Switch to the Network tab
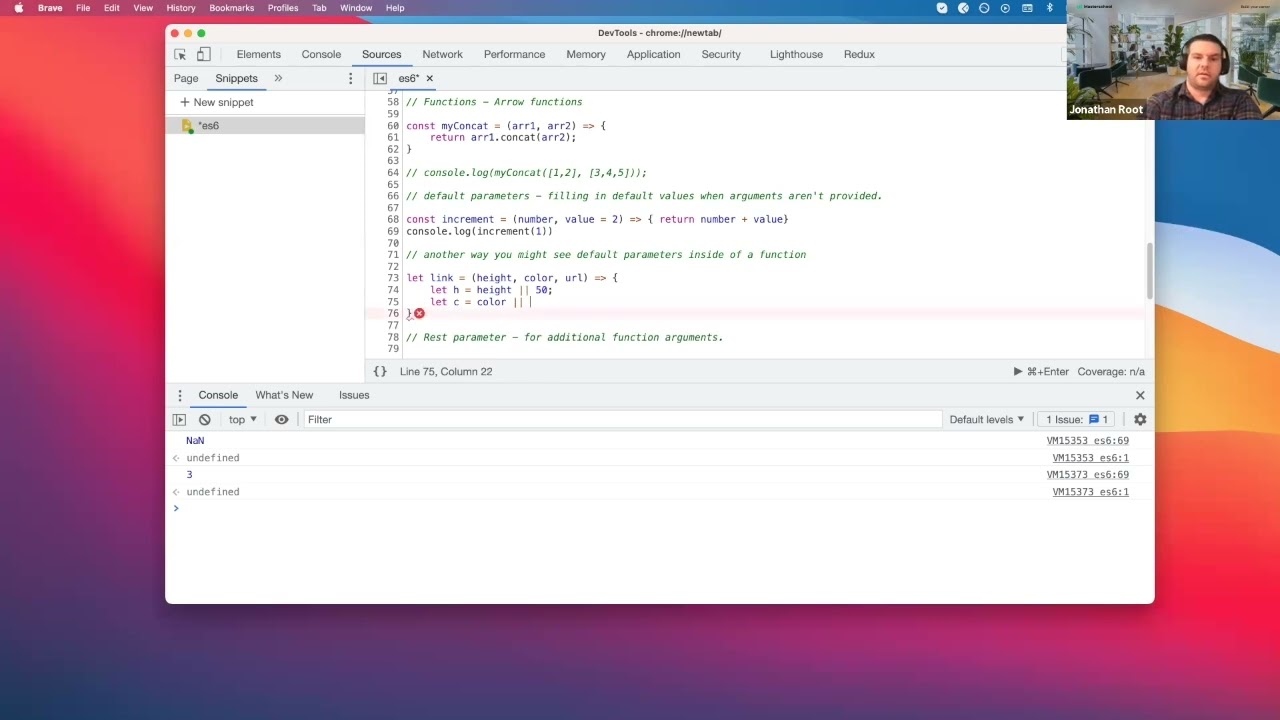The width and height of the screenshot is (1280, 720). (442, 54)
